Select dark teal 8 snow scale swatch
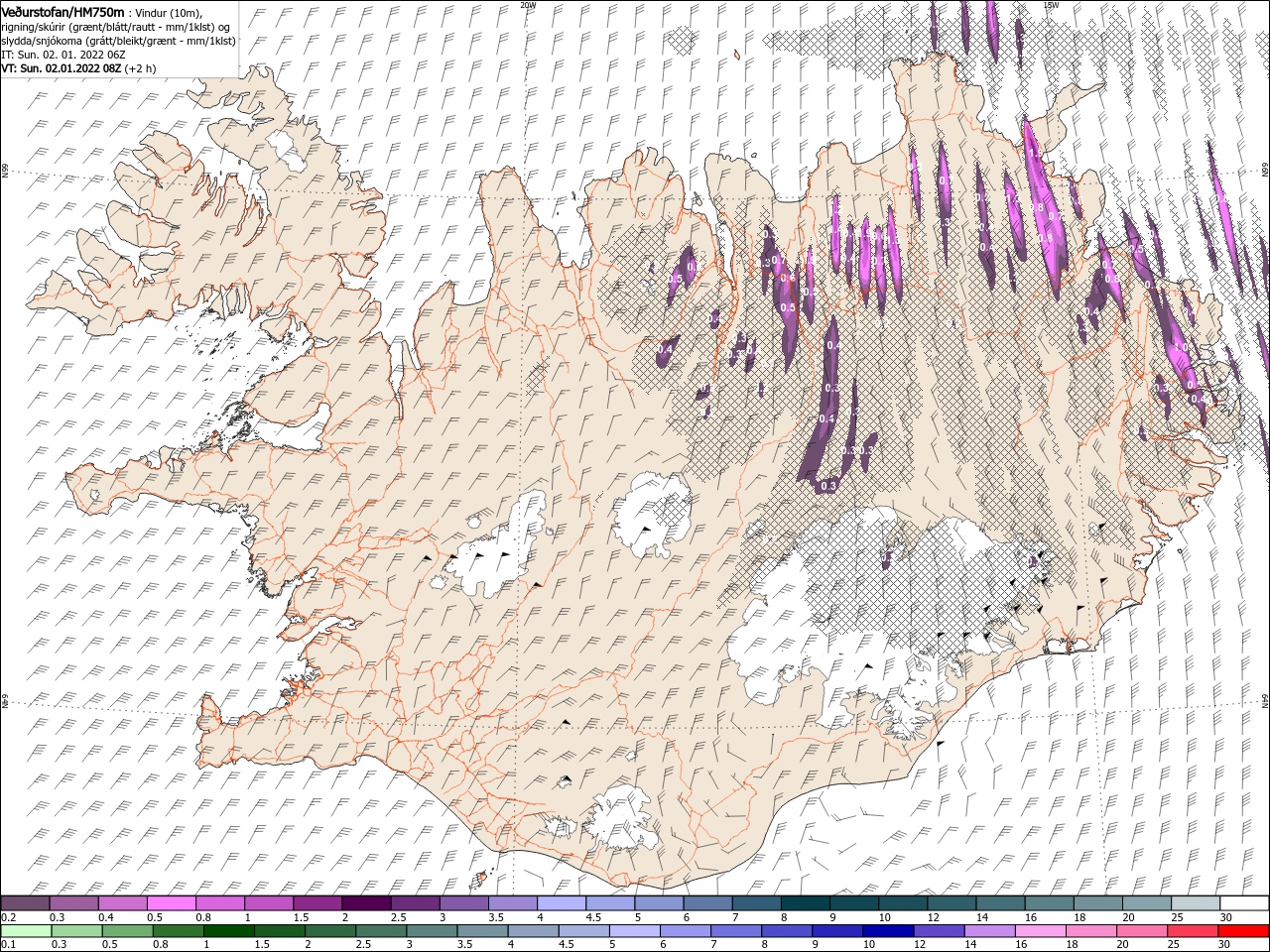The height and width of the screenshot is (952, 1270). [x=805, y=903]
